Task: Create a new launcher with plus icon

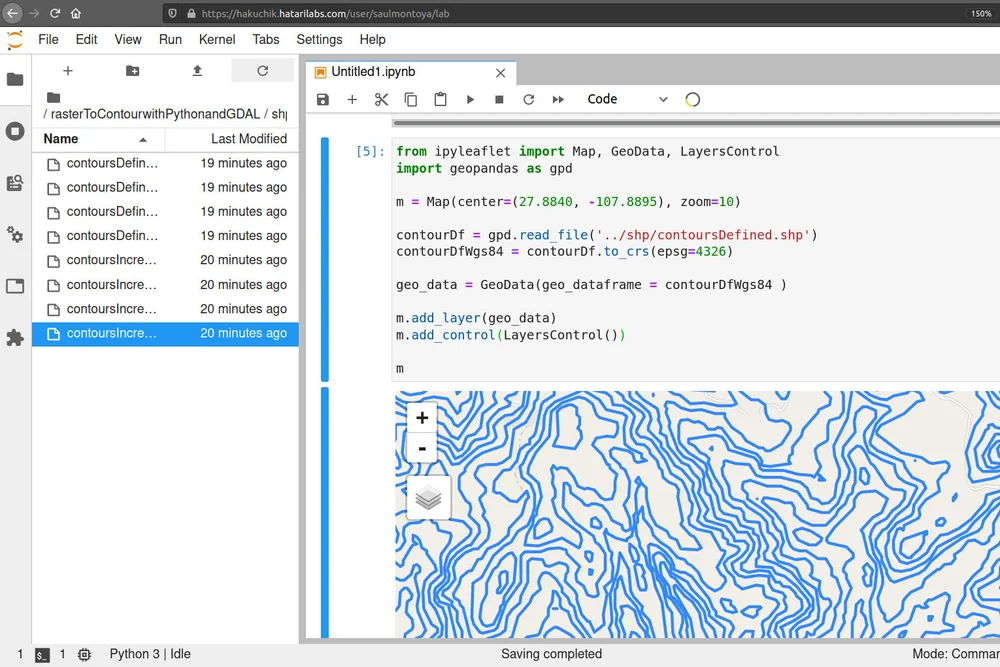Action: pyautogui.click(x=68, y=71)
